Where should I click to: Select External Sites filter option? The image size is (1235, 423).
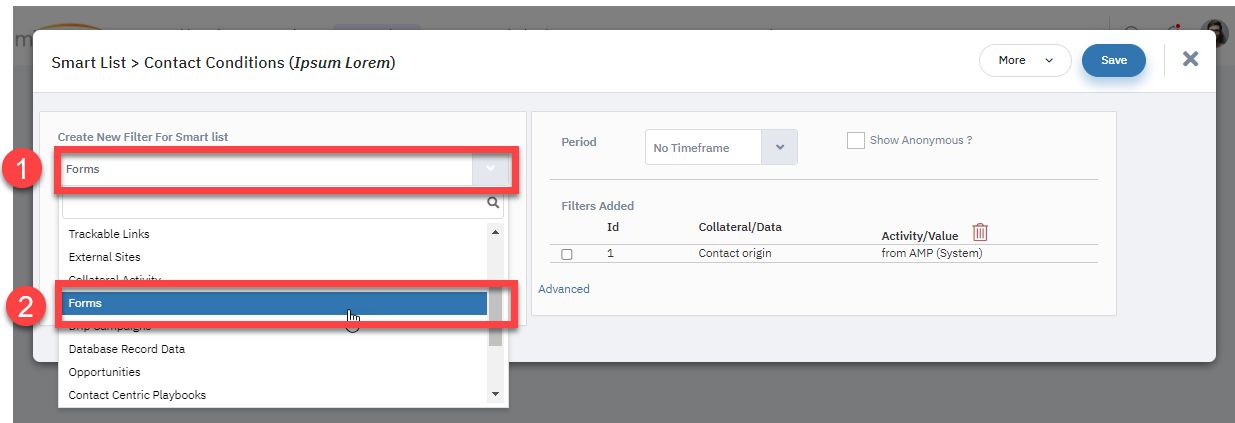(274, 257)
